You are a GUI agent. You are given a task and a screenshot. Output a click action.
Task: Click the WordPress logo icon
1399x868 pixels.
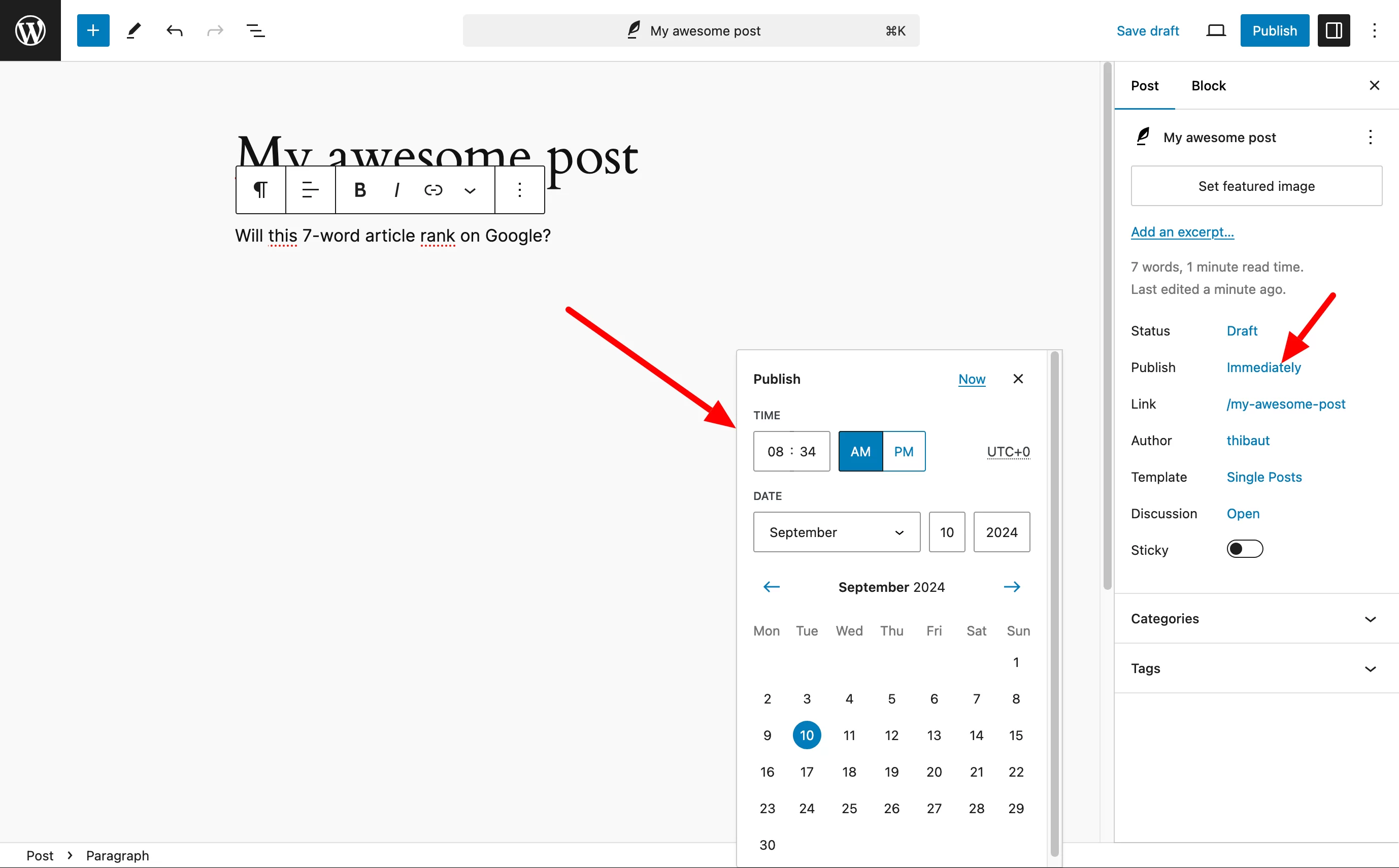(29, 30)
